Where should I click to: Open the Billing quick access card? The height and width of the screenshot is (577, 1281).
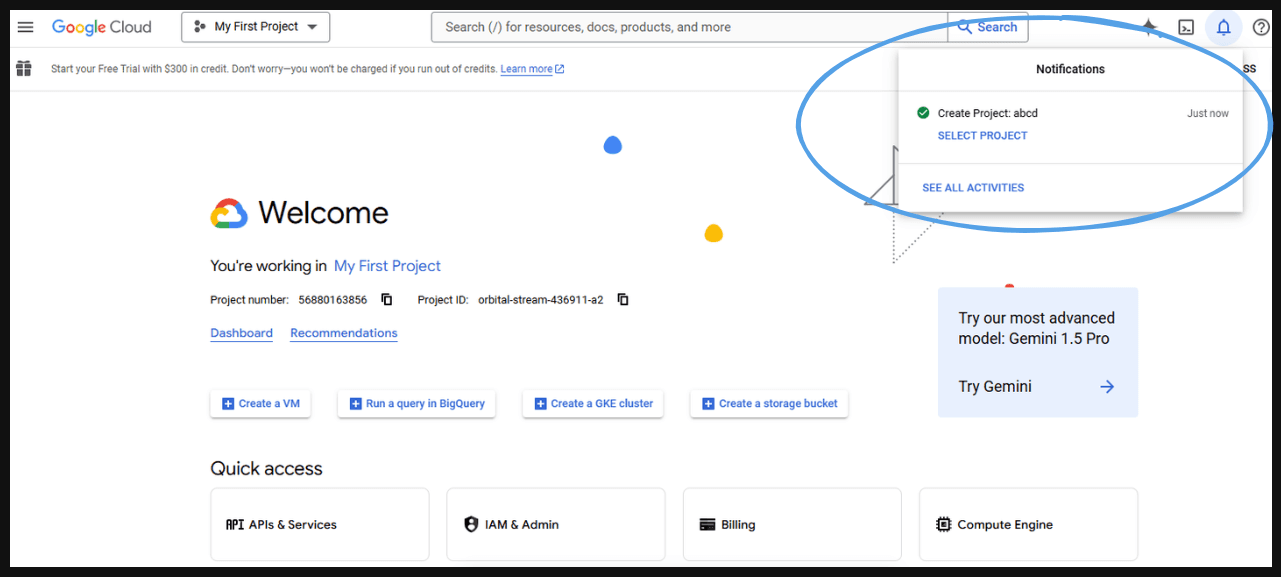pos(792,524)
